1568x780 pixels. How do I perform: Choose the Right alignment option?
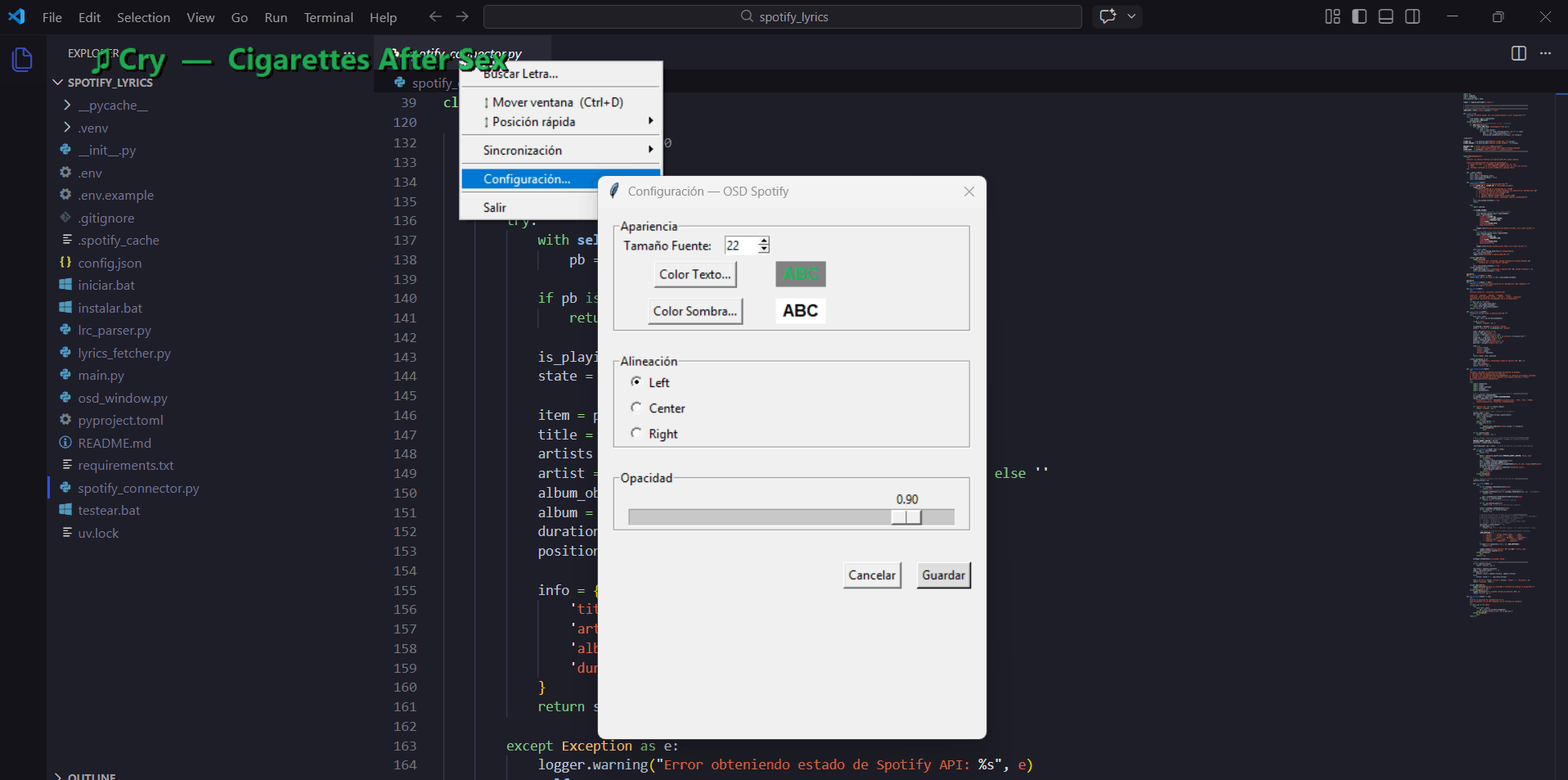pyautogui.click(x=636, y=433)
